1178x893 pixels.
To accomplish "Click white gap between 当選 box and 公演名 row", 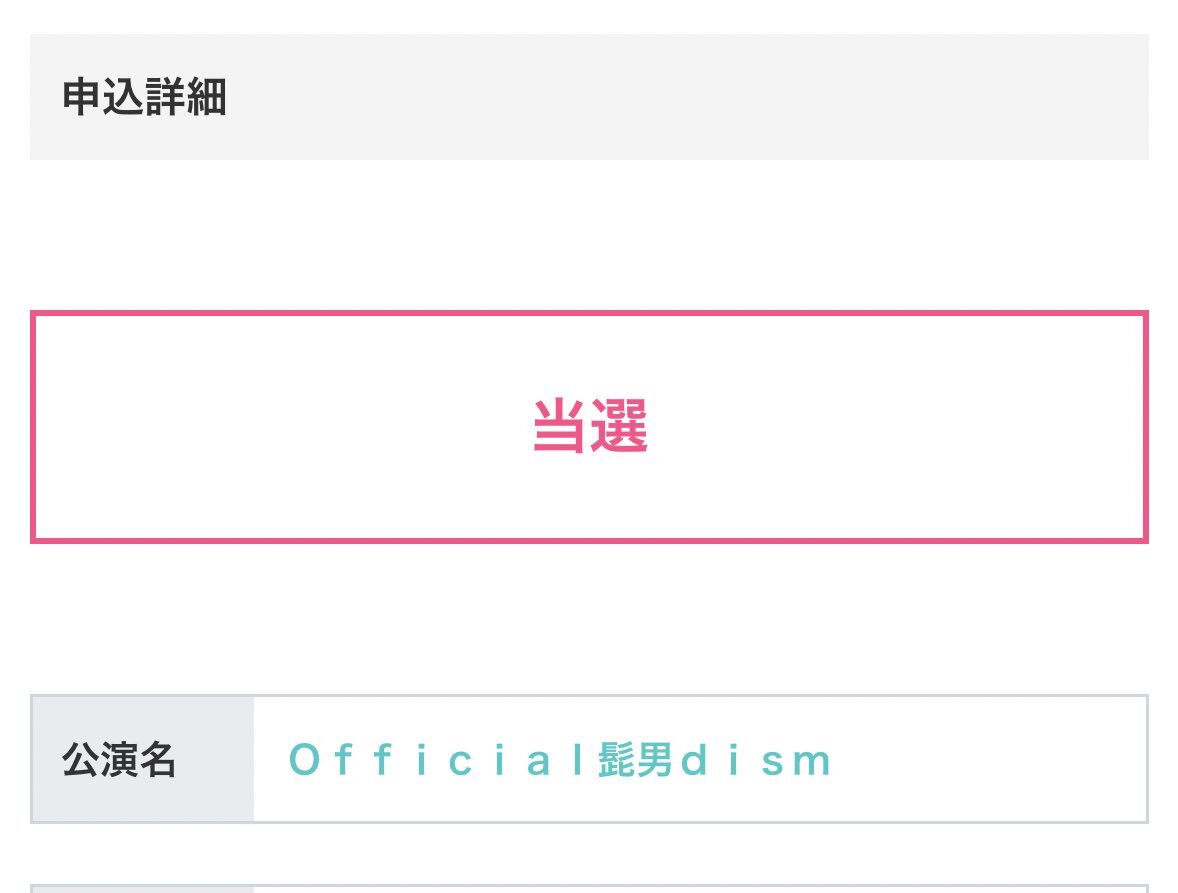I will tap(589, 618).
